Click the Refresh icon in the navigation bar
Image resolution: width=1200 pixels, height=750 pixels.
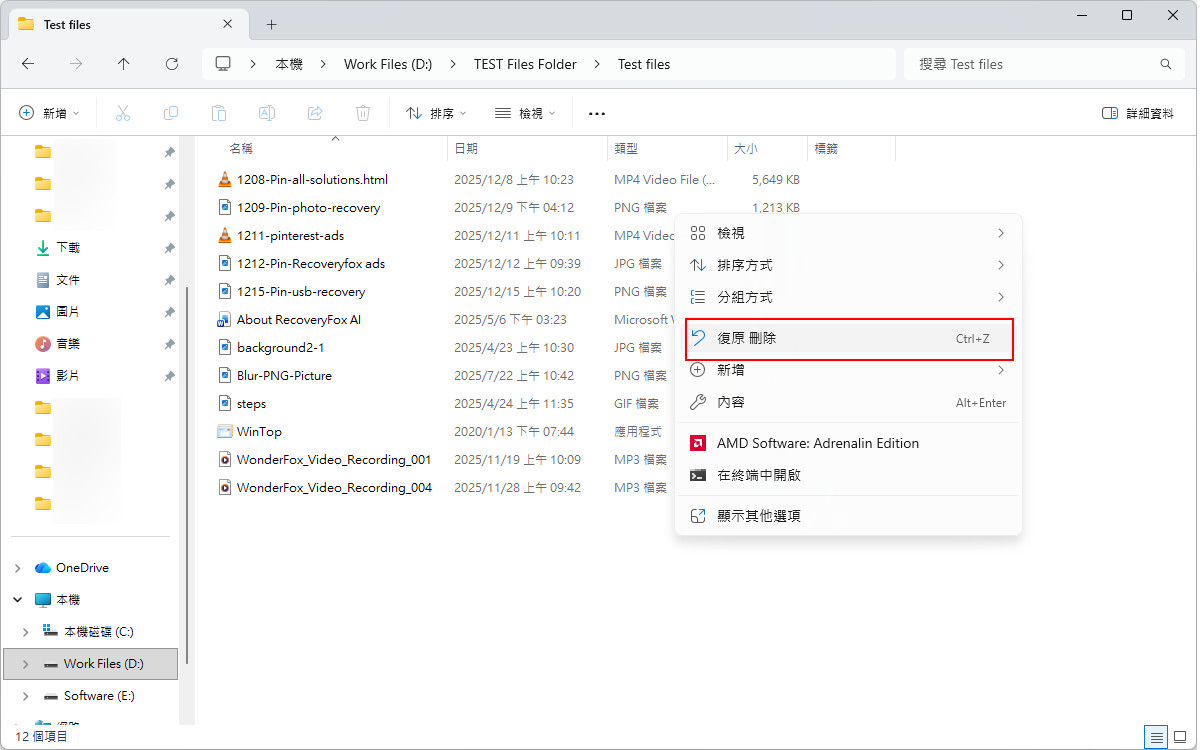(171, 63)
